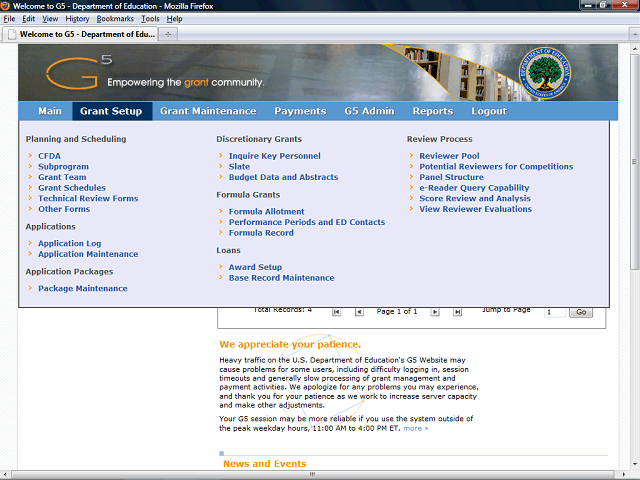Image resolution: width=640 pixels, height=480 pixels.
Task: Open the Payments navigation tab
Action: [300, 111]
